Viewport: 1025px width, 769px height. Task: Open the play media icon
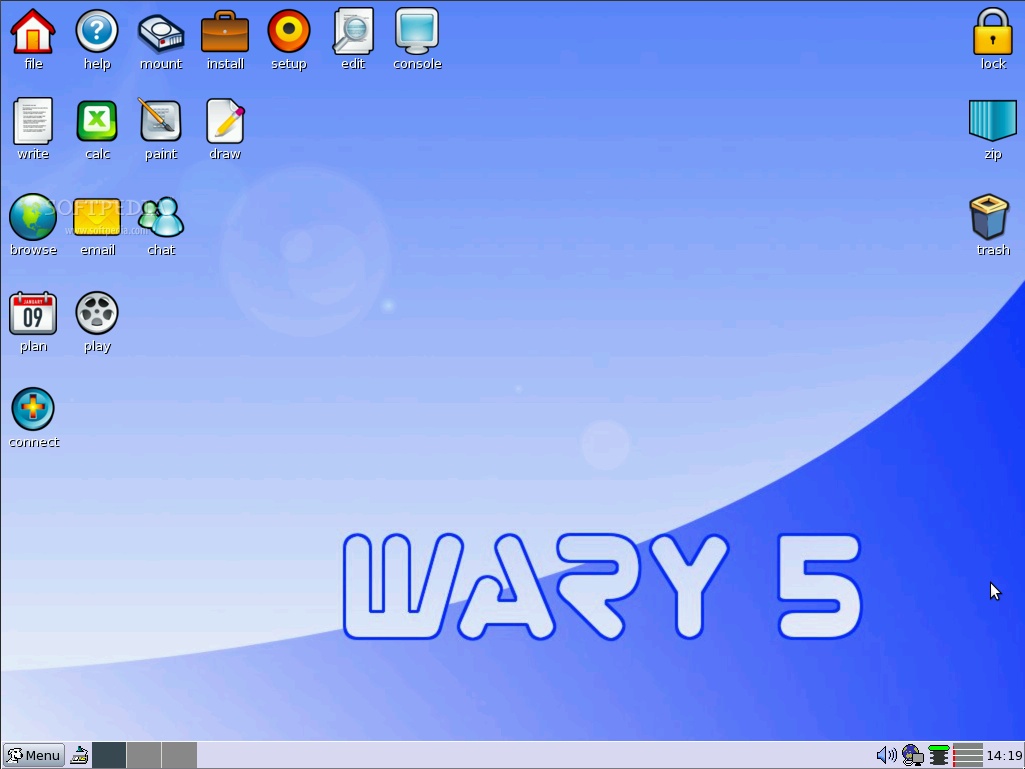[x=97, y=314]
